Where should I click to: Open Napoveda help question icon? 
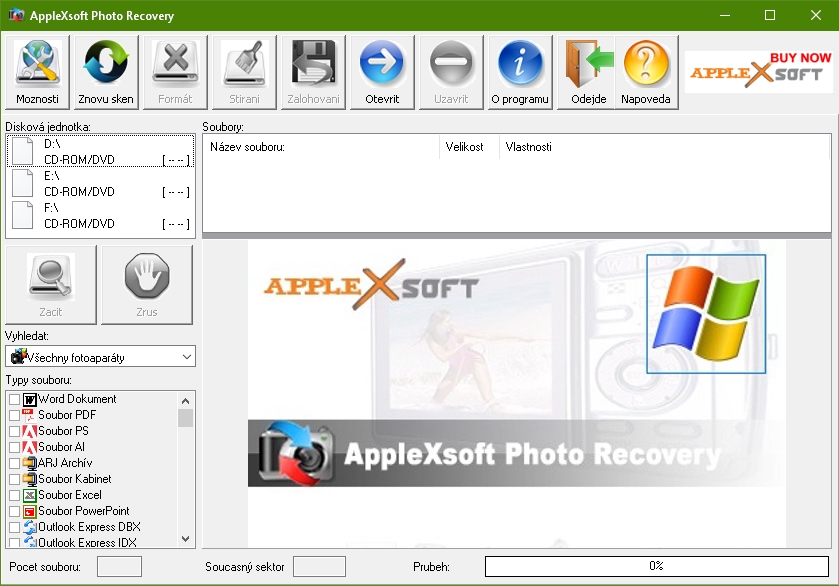(646, 72)
